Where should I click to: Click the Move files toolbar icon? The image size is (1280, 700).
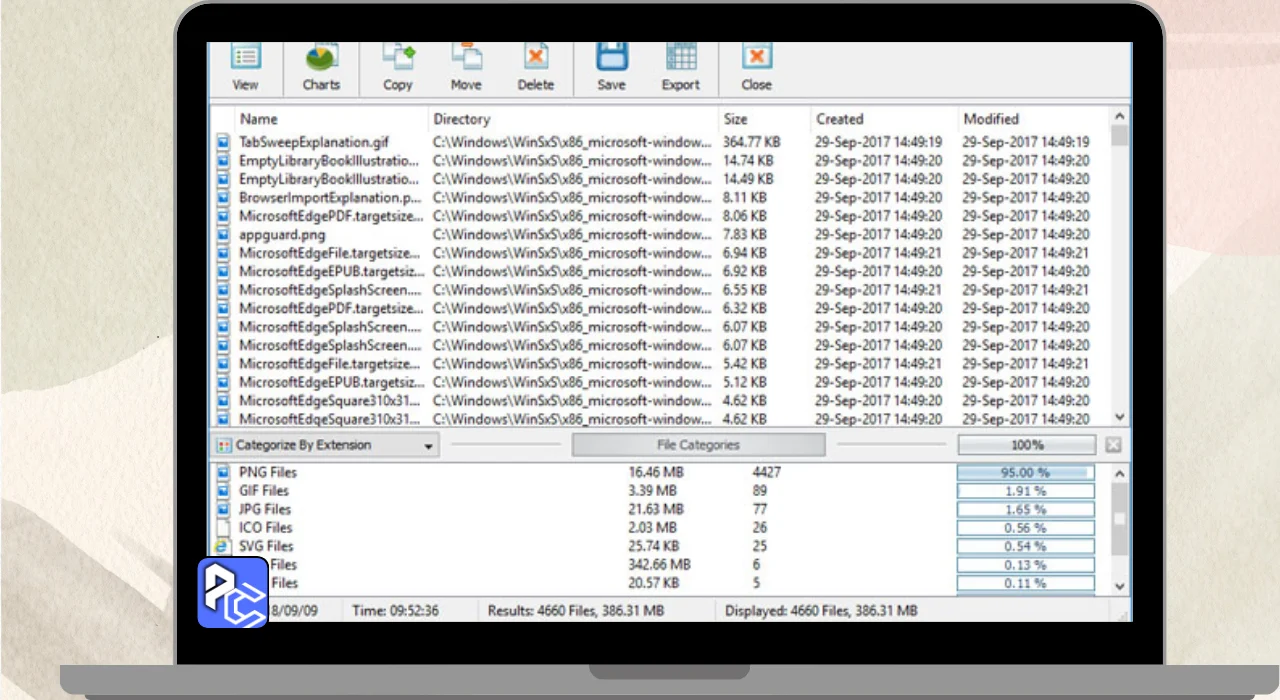coord(465,67)
